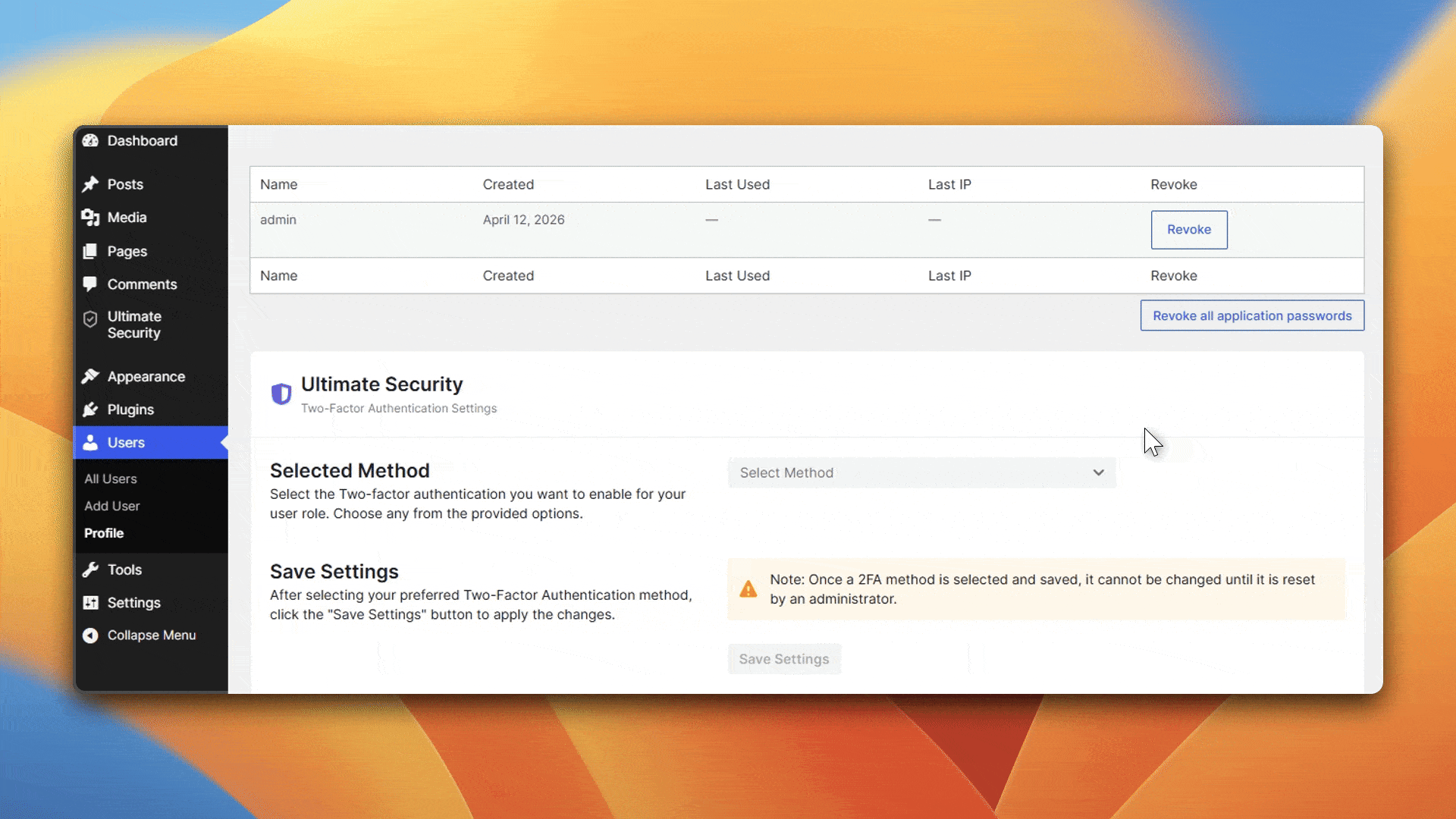Click the Ultimate Security shield icon in sidebar
This screenshot has width=1456, height=819.
click(x=90, y=319)
